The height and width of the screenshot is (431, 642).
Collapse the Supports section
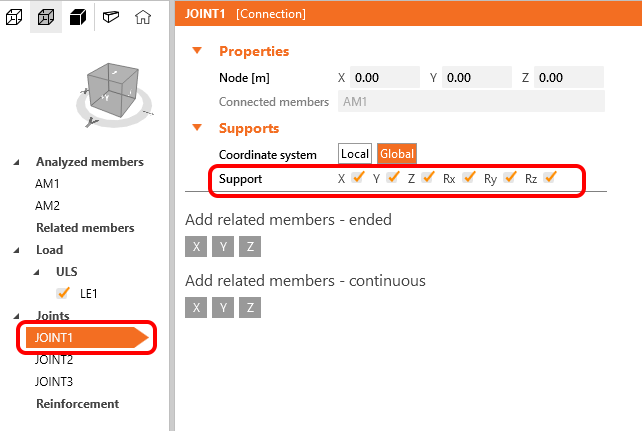coord(197,128)
